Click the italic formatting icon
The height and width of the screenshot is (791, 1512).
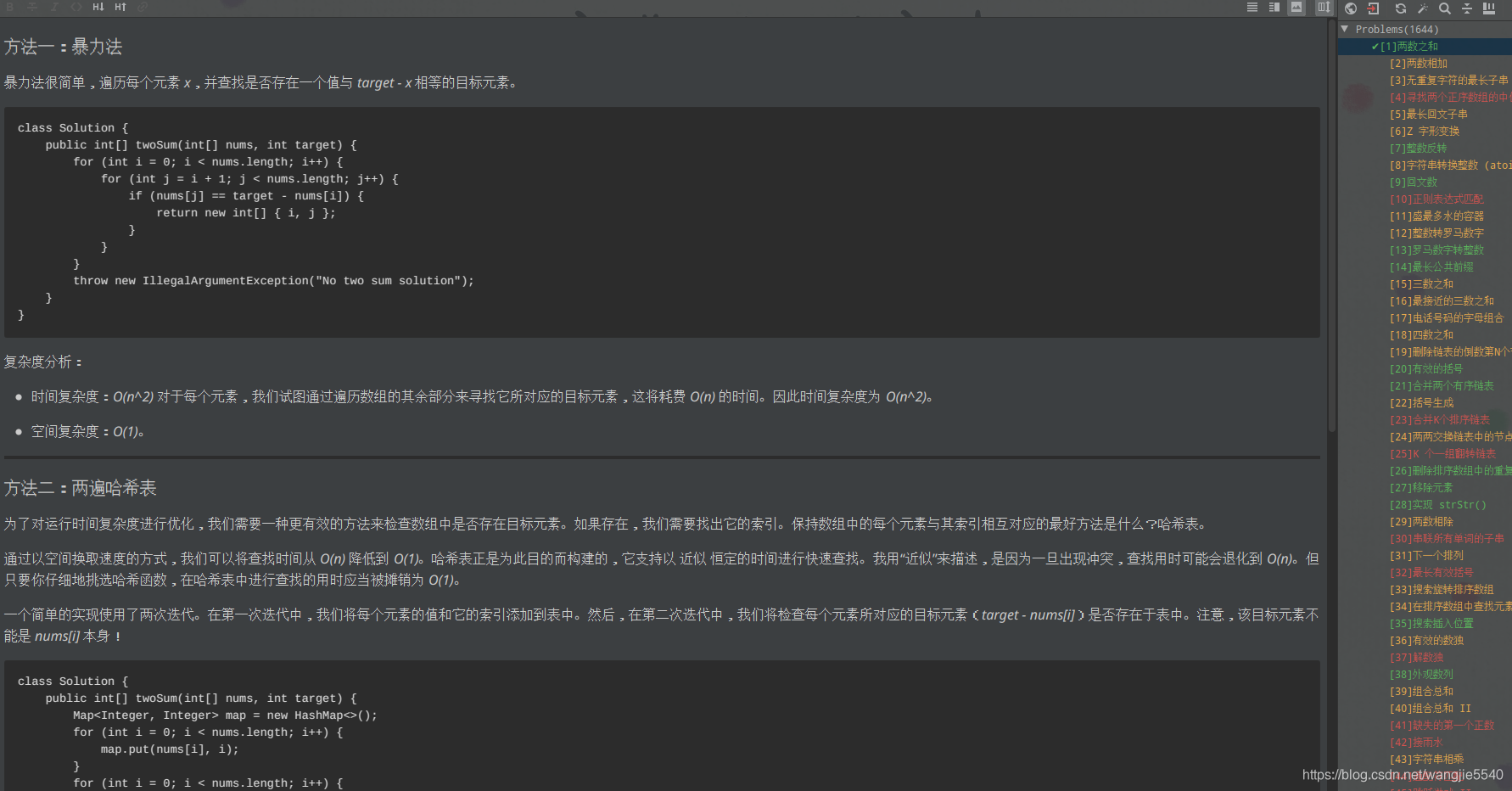54,7
